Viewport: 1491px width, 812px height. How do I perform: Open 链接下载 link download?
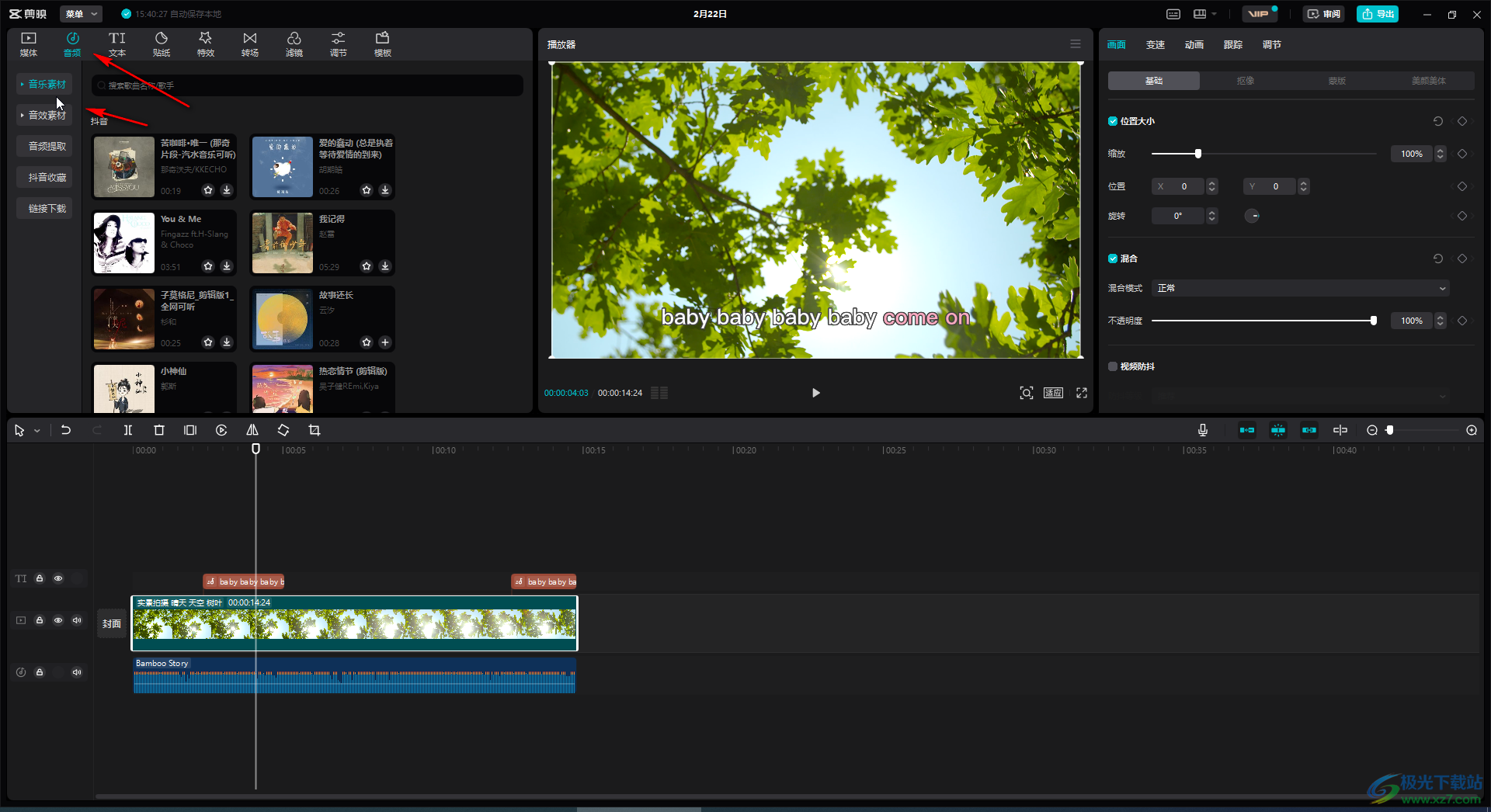click(x=44, y=208)
